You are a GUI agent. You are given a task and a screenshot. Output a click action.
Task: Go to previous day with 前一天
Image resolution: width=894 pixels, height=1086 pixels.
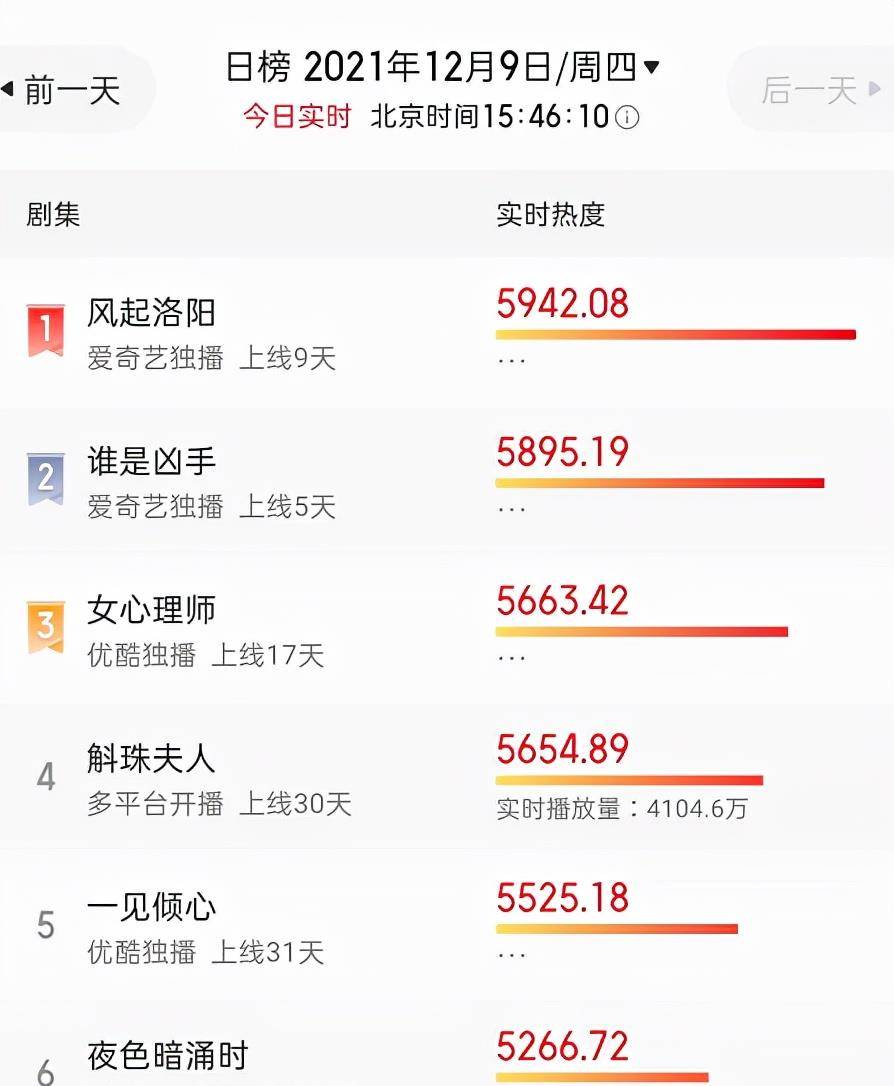[72, 91]
